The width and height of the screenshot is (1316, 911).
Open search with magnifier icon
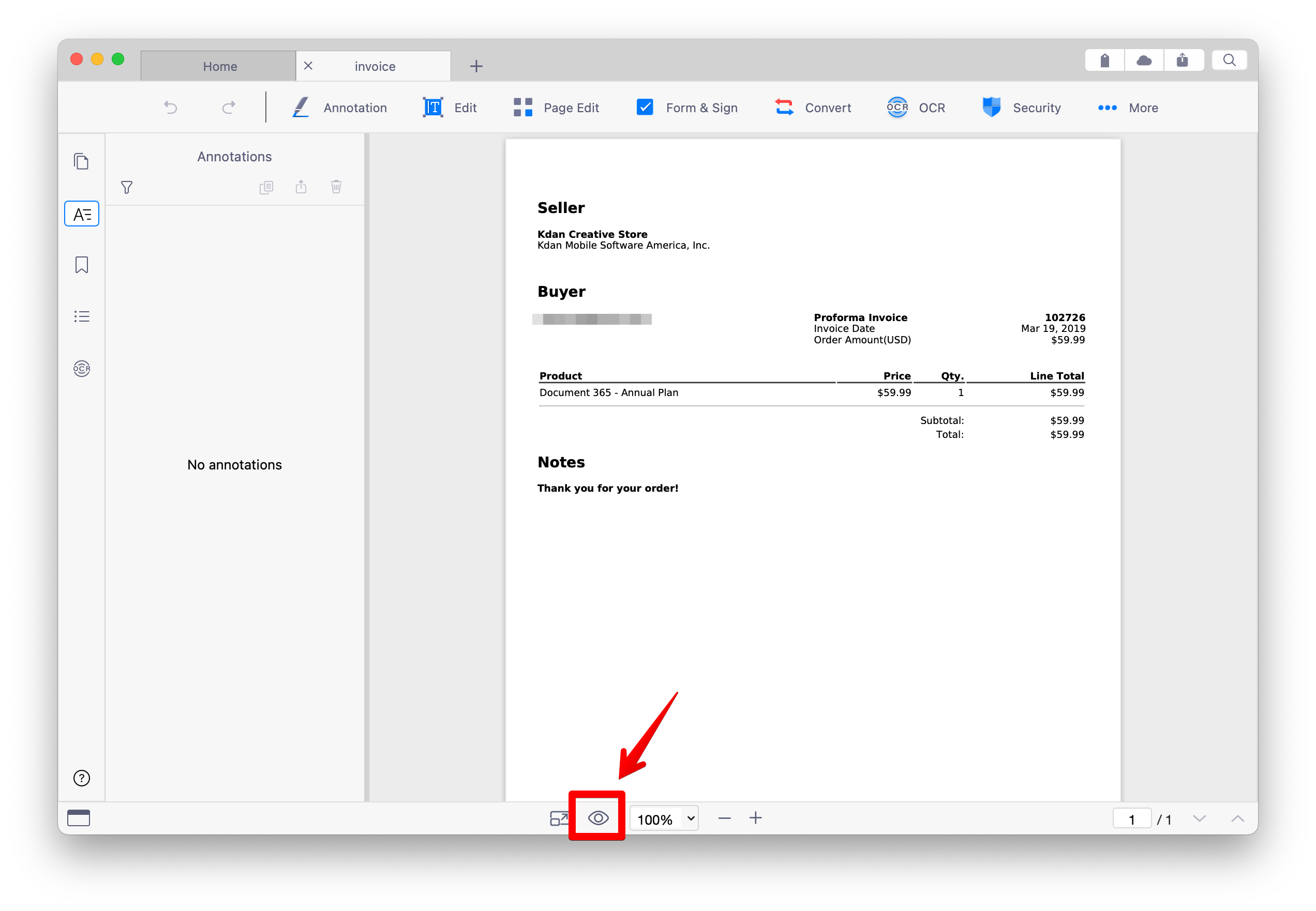[x=1230, y=60]
